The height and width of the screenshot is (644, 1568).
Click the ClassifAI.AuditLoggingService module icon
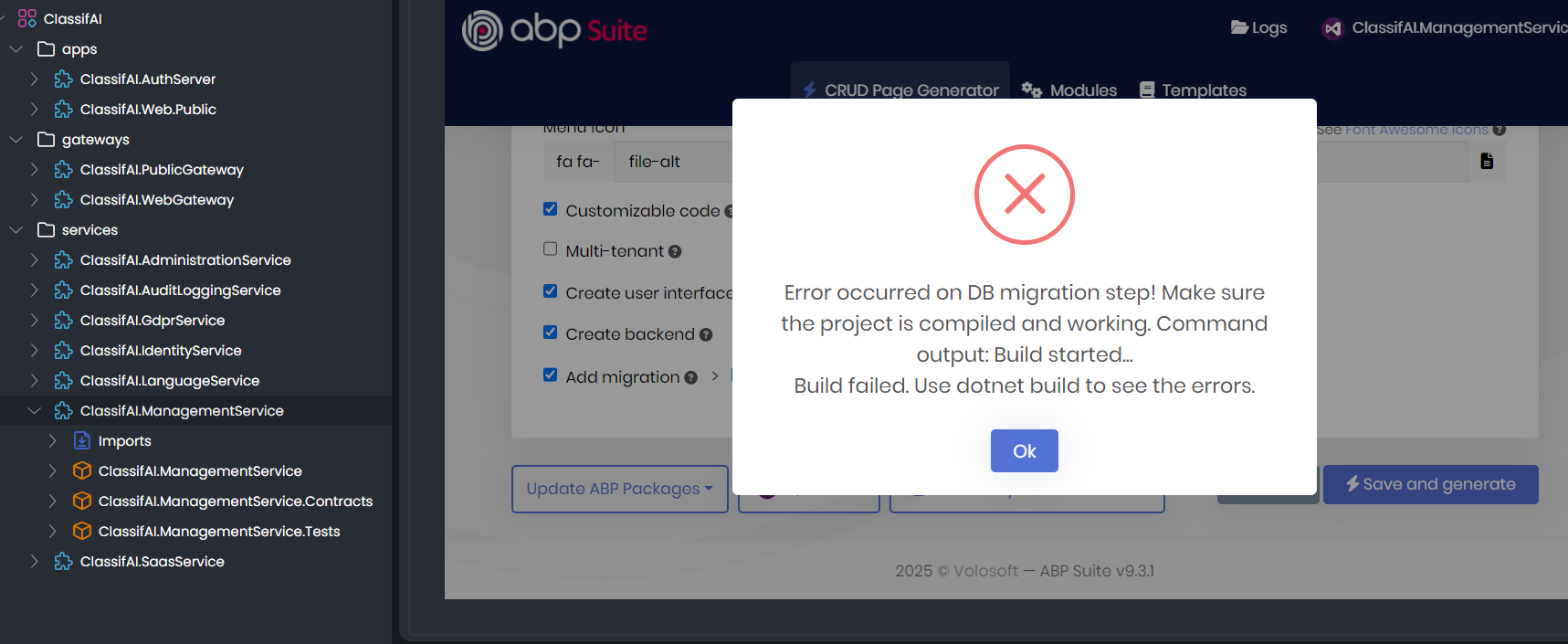tap(64, 290)
